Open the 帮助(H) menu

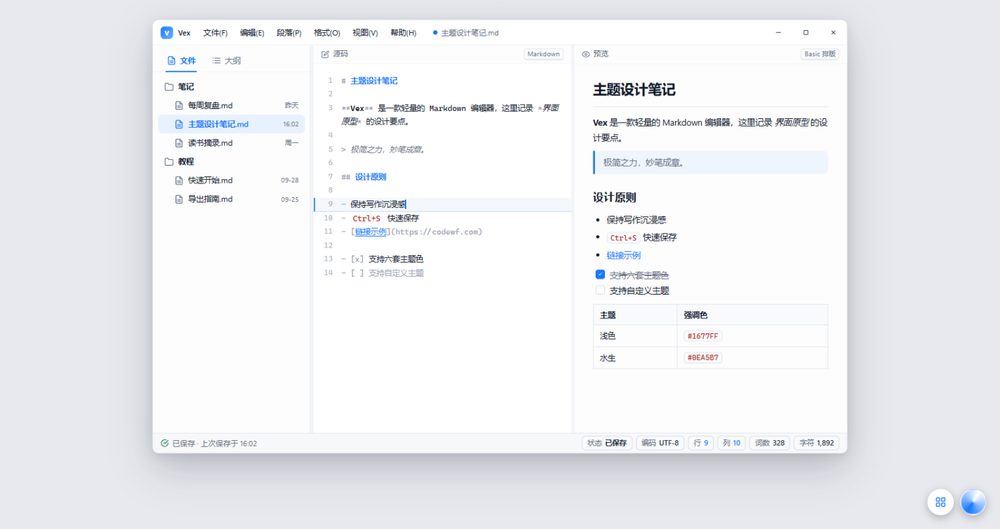point(403,33)
